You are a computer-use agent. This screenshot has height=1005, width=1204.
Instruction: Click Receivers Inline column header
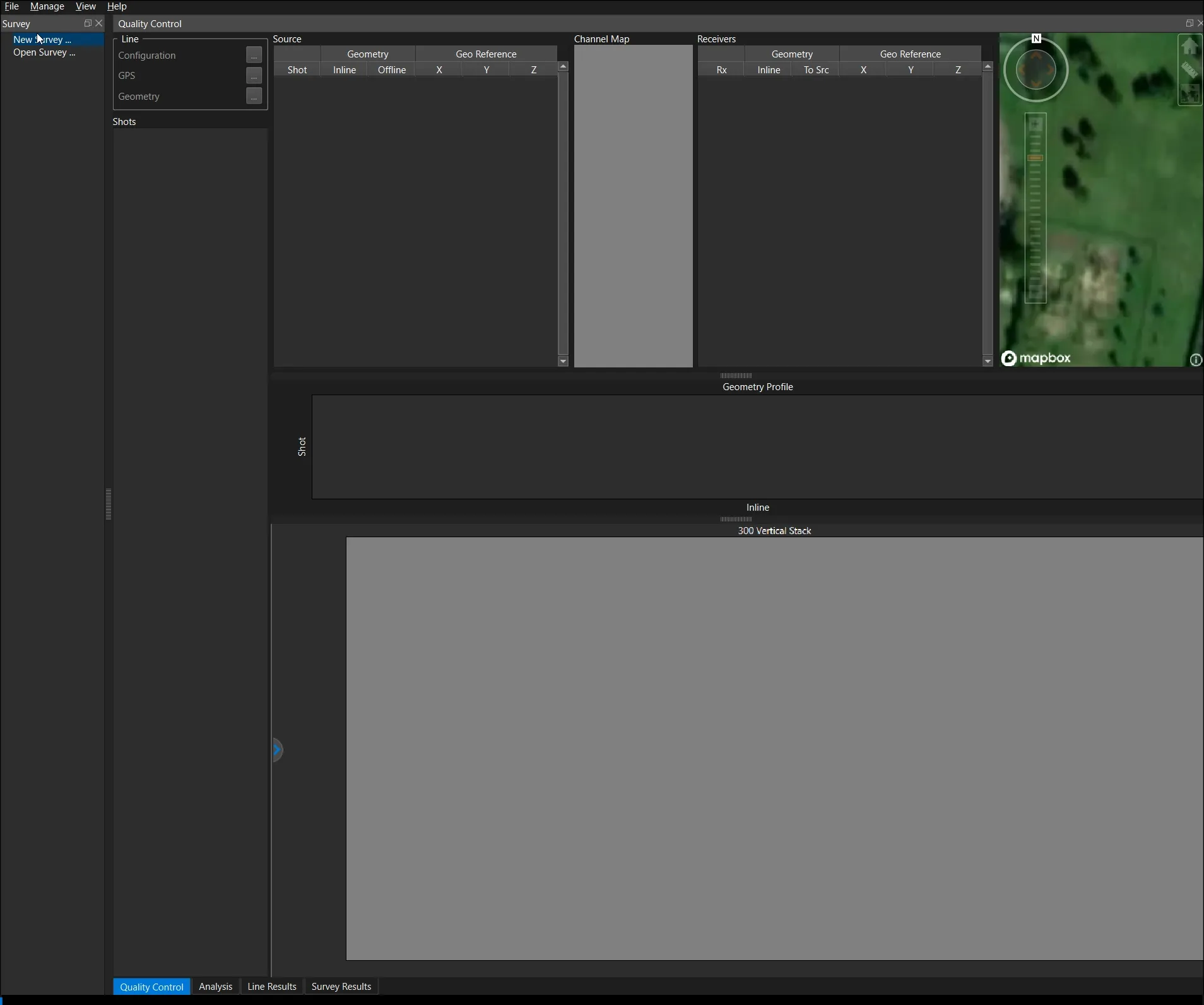click(769, 70)
